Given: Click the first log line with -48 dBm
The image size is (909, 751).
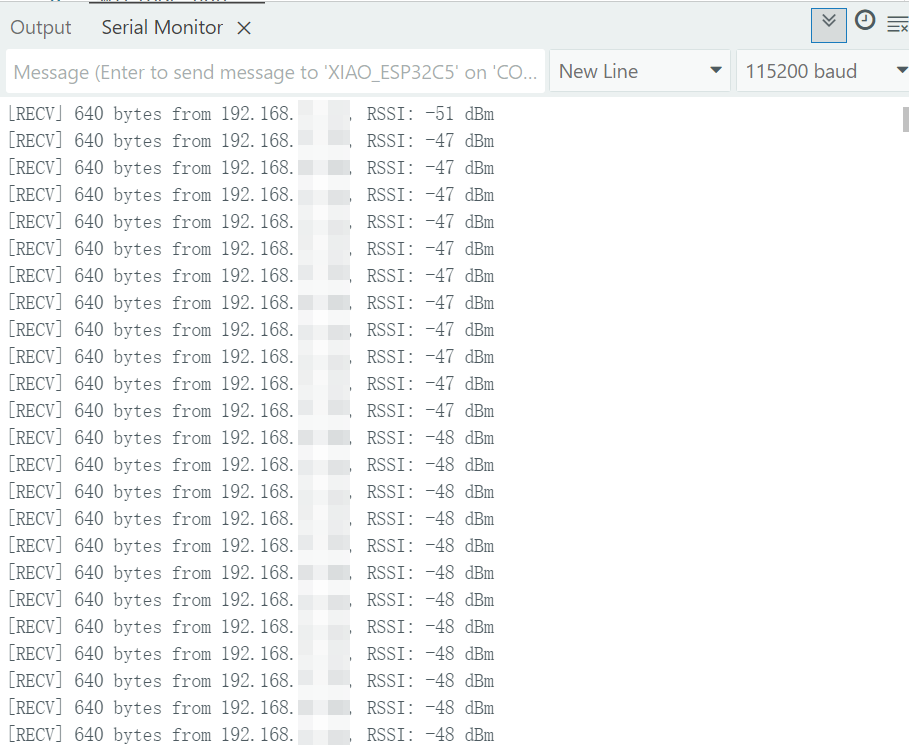Looking at the screenshot, I should pyautogui.click(x=250, y=438).
